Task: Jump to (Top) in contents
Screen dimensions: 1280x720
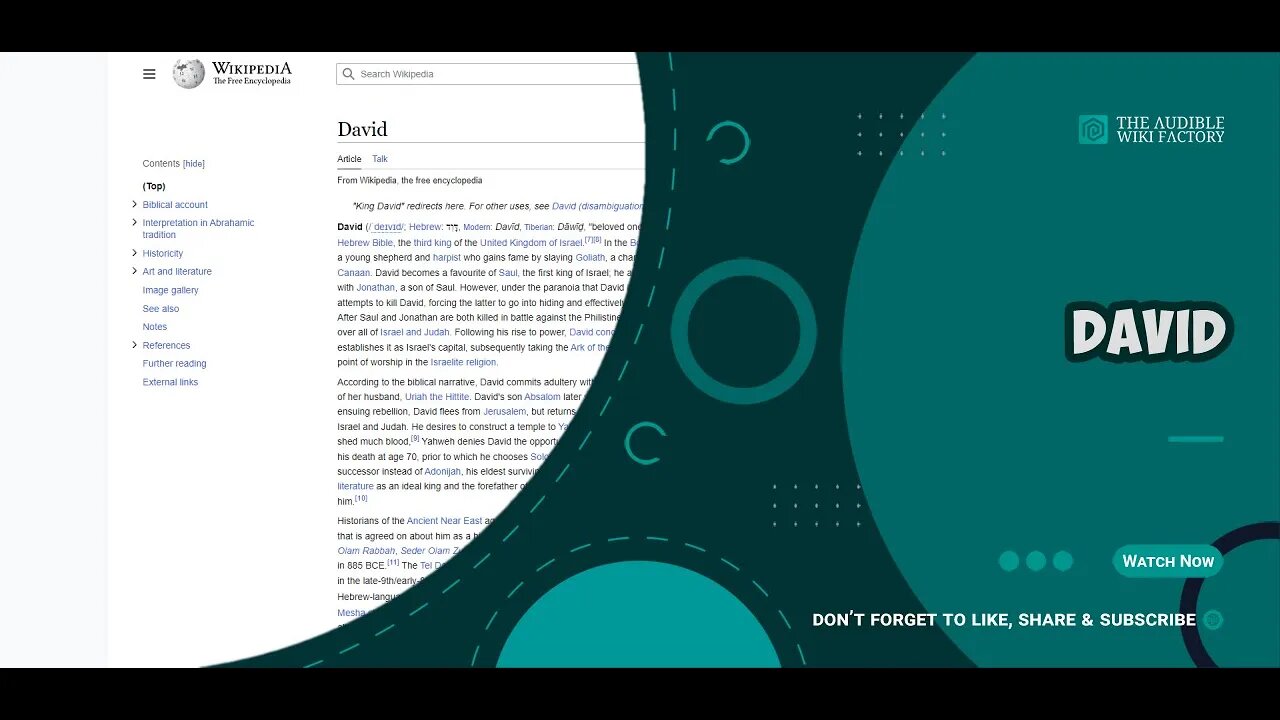Action: (x=154, y=186)
